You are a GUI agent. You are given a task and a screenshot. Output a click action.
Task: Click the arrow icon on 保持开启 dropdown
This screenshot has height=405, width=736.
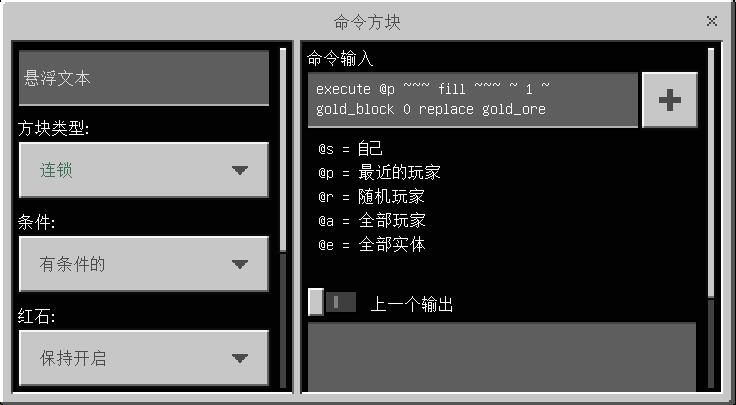point(240,359)
